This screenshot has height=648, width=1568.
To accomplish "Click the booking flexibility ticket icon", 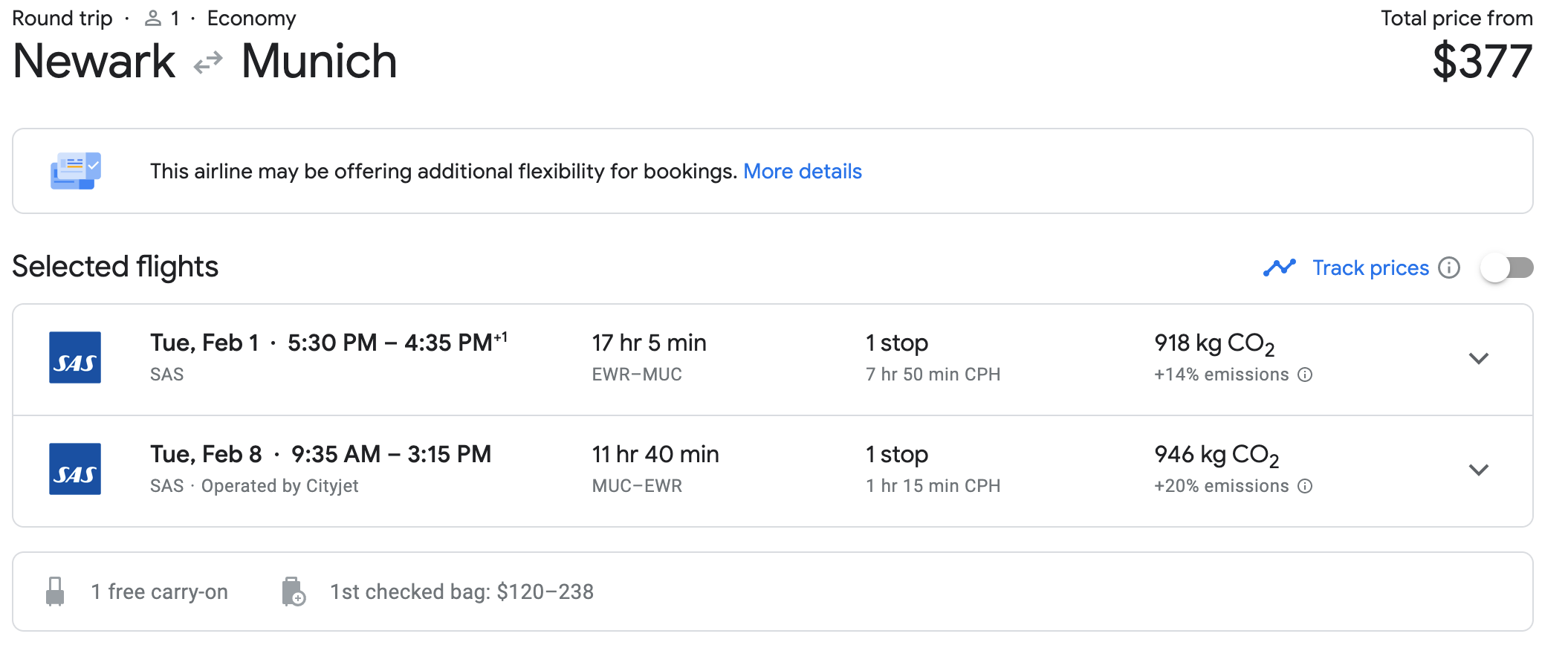I will coord(75,171).
